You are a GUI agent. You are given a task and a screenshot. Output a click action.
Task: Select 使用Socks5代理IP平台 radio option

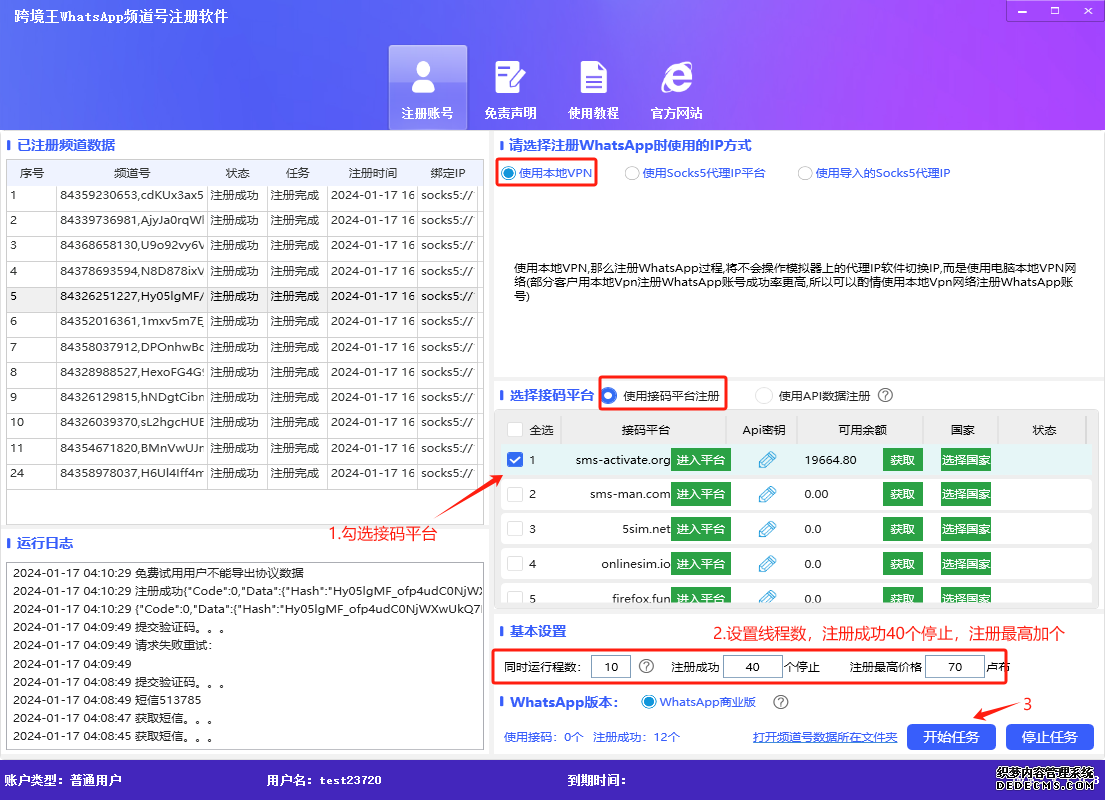click(x=631, y=173)
